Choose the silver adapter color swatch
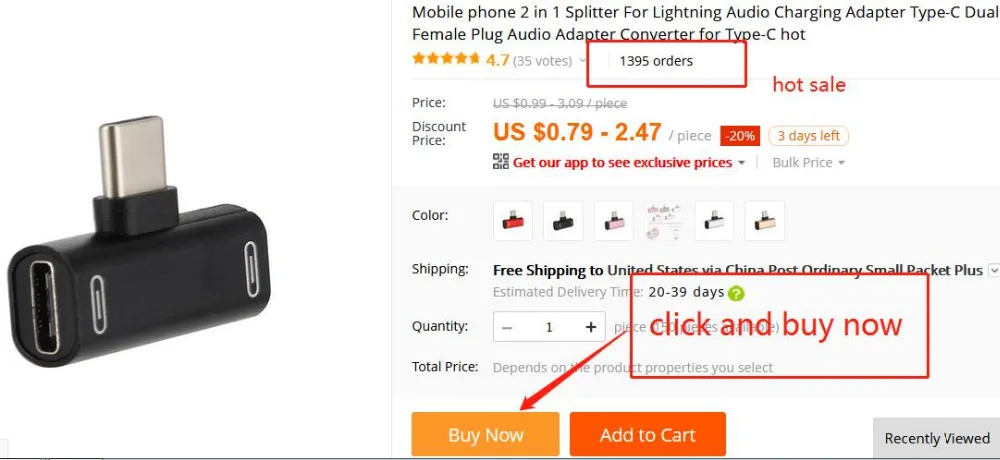1000x460 pixels. (714, 221)
